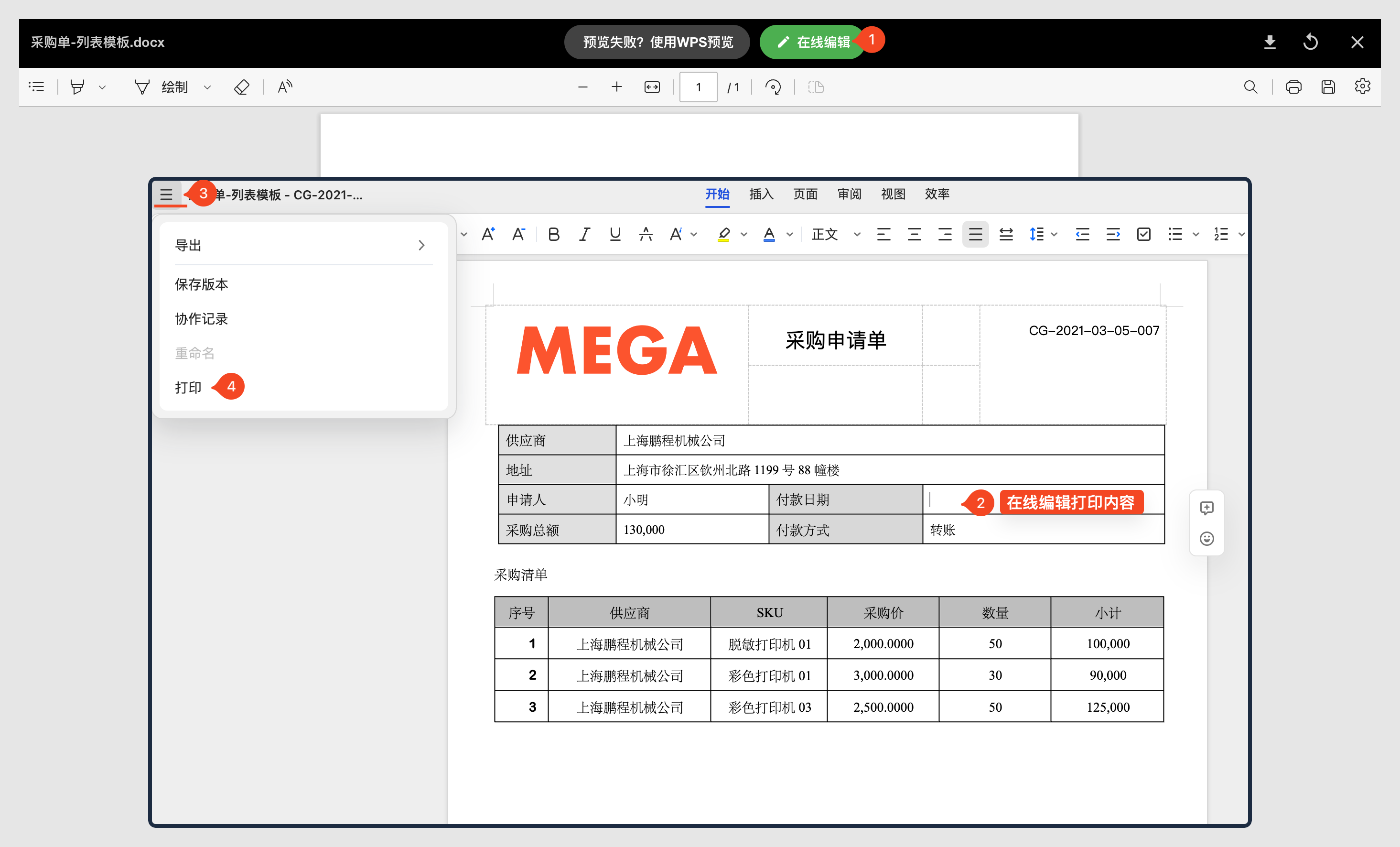Click the read-aloud icon
The width and height of the screenshot is (1400, 847).
tap(285, 87)
